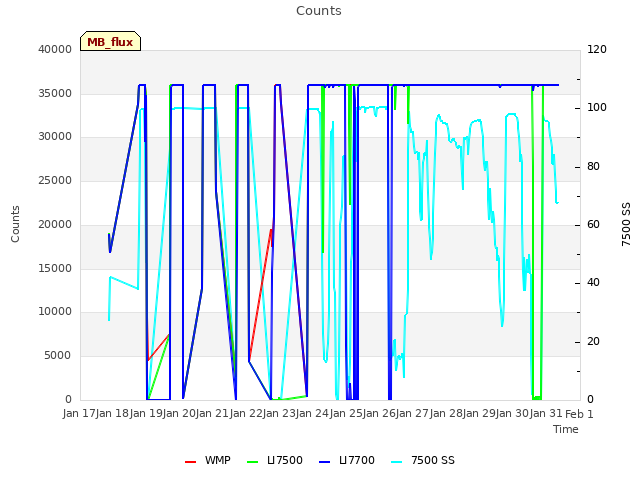
Task: Click the left Counts axis label
Action: click(15, 224)
